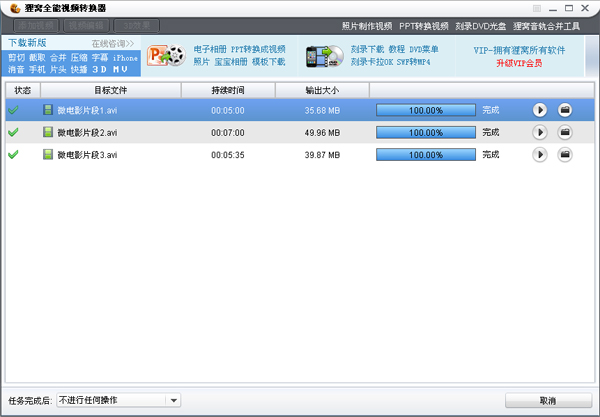The image size is (600, 417).
Task: Click the 压缩 link
Action: (x=79, y=58)
